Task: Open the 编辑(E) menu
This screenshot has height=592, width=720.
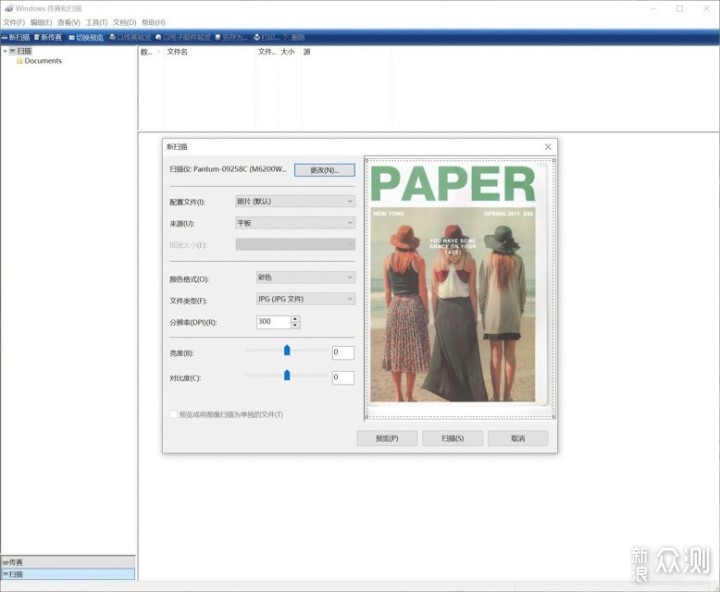Action: click(41, 22)
